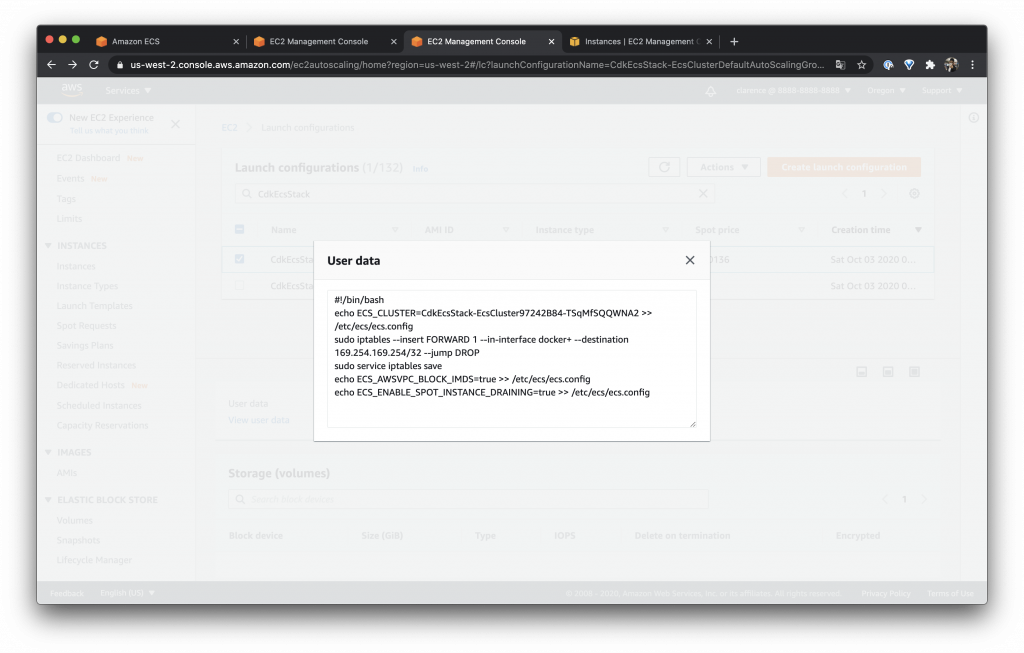Switch to Instances EC2 Management tab
Screen dimensions: 1024x653
tap(640, 41)
